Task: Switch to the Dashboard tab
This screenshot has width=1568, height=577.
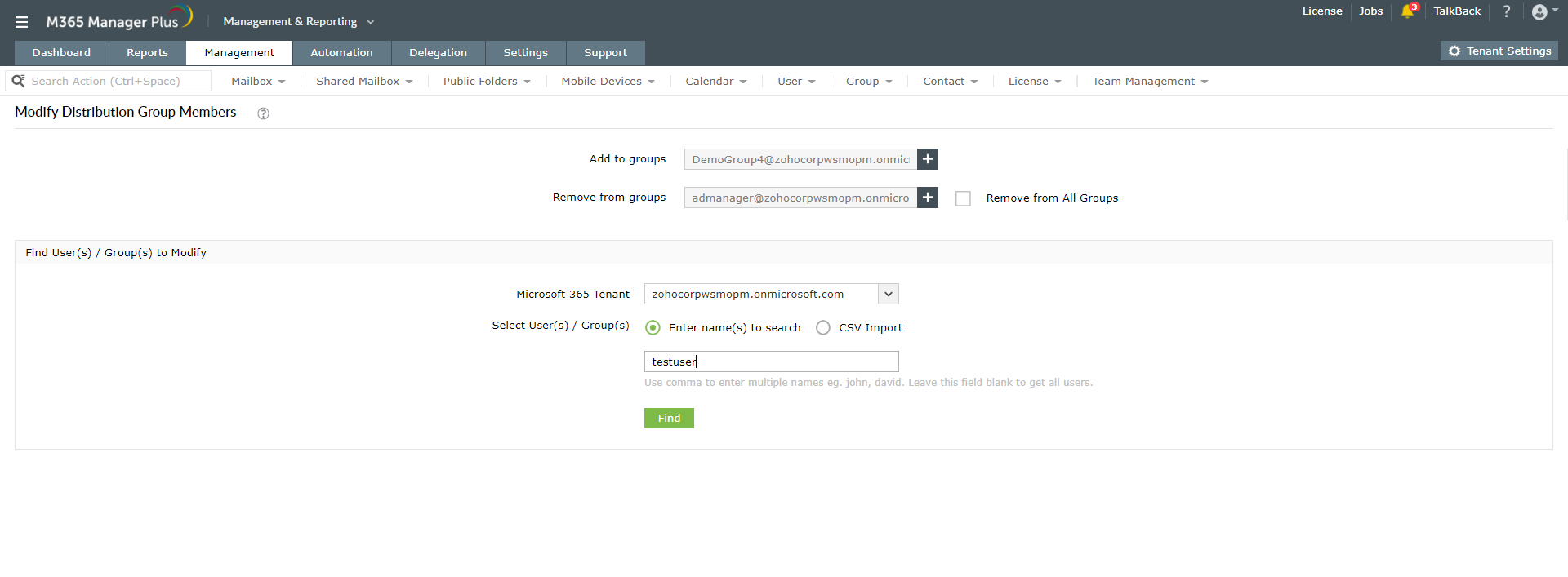Action: point(61,53)
